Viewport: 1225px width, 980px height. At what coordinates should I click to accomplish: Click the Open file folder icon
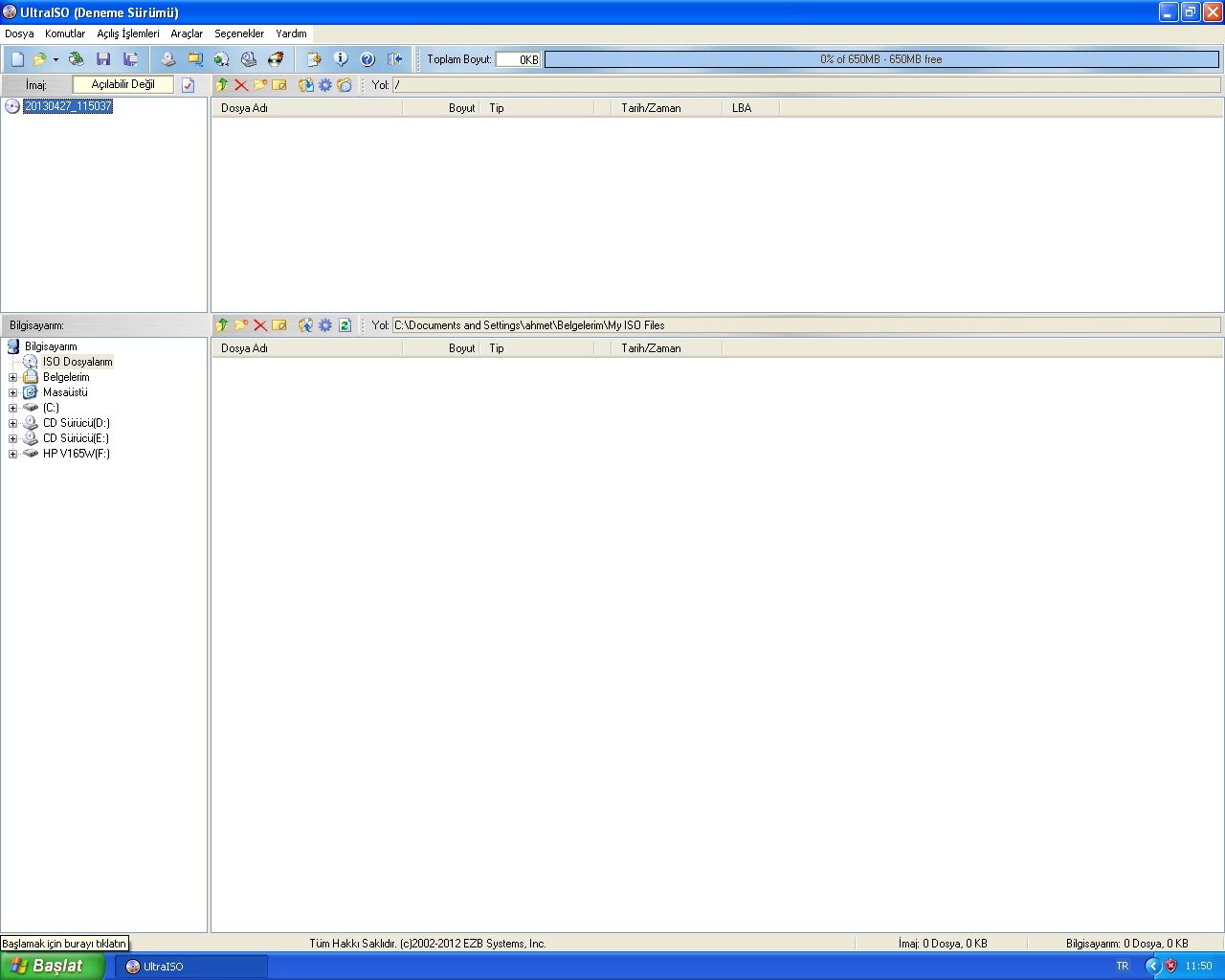click(39, 59)
